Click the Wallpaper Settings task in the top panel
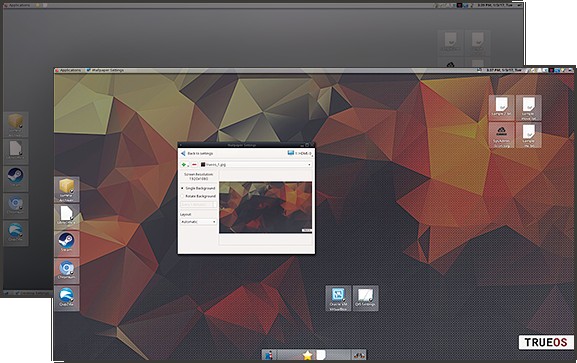Image resolution: width=577 pixels, height=363 pixels. 105,70
